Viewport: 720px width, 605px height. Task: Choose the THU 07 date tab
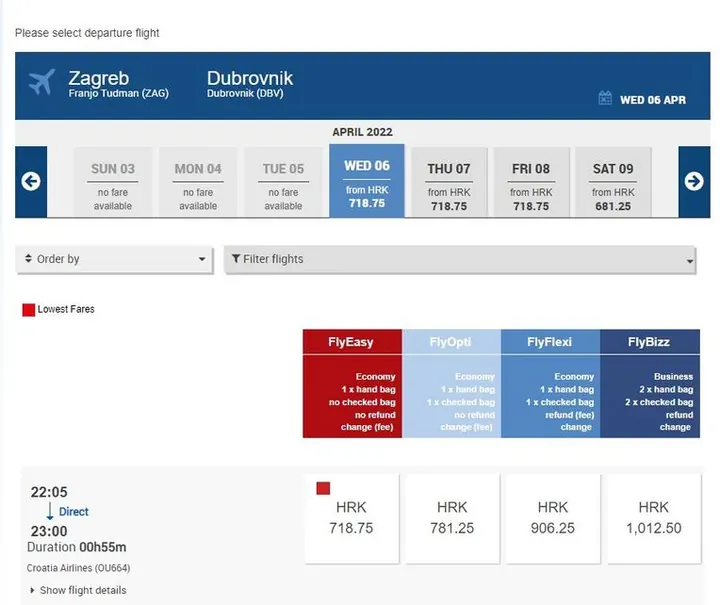[449, 182]
